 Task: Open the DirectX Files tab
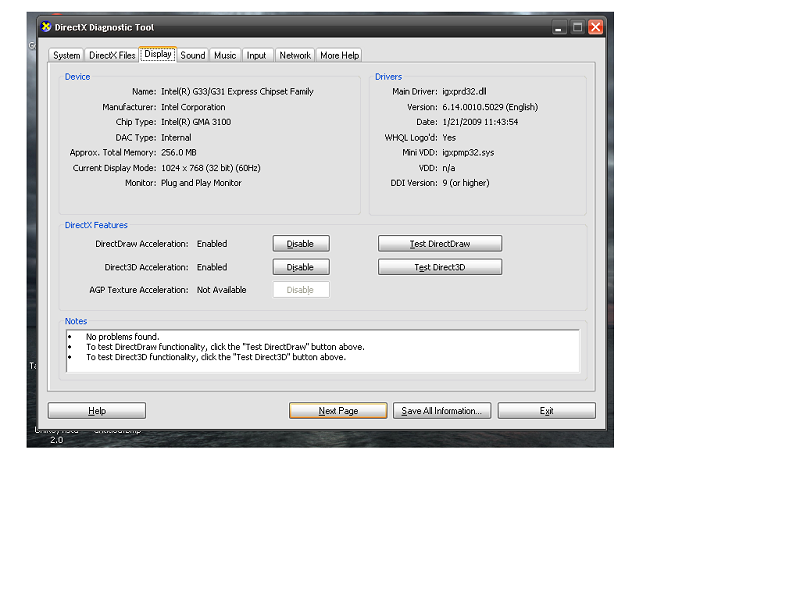coord(112,55)
